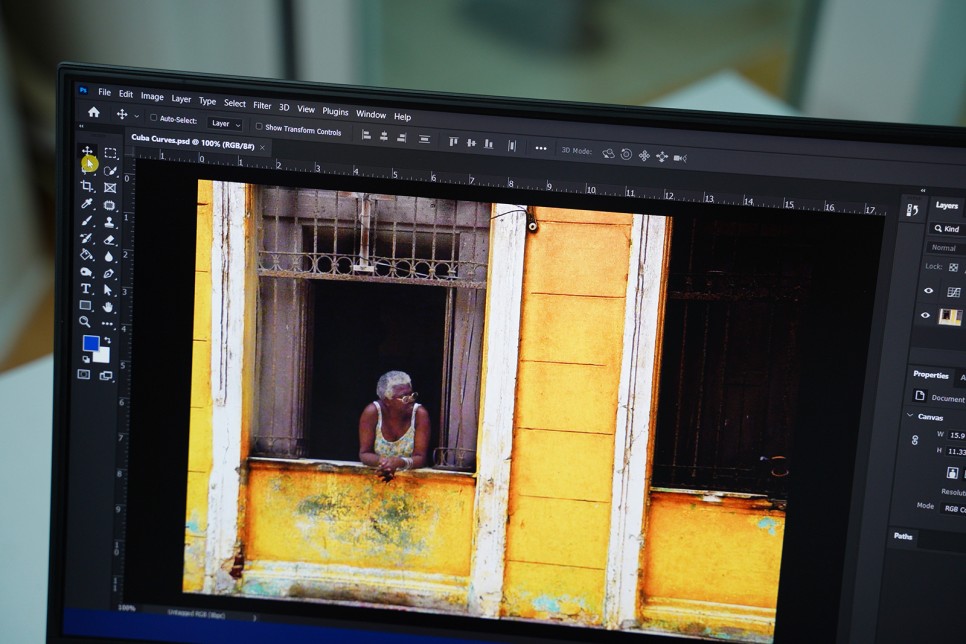Enable the Auto-Select checkbox
Screen dimensions: 966x644
click(x=153, y=118)
